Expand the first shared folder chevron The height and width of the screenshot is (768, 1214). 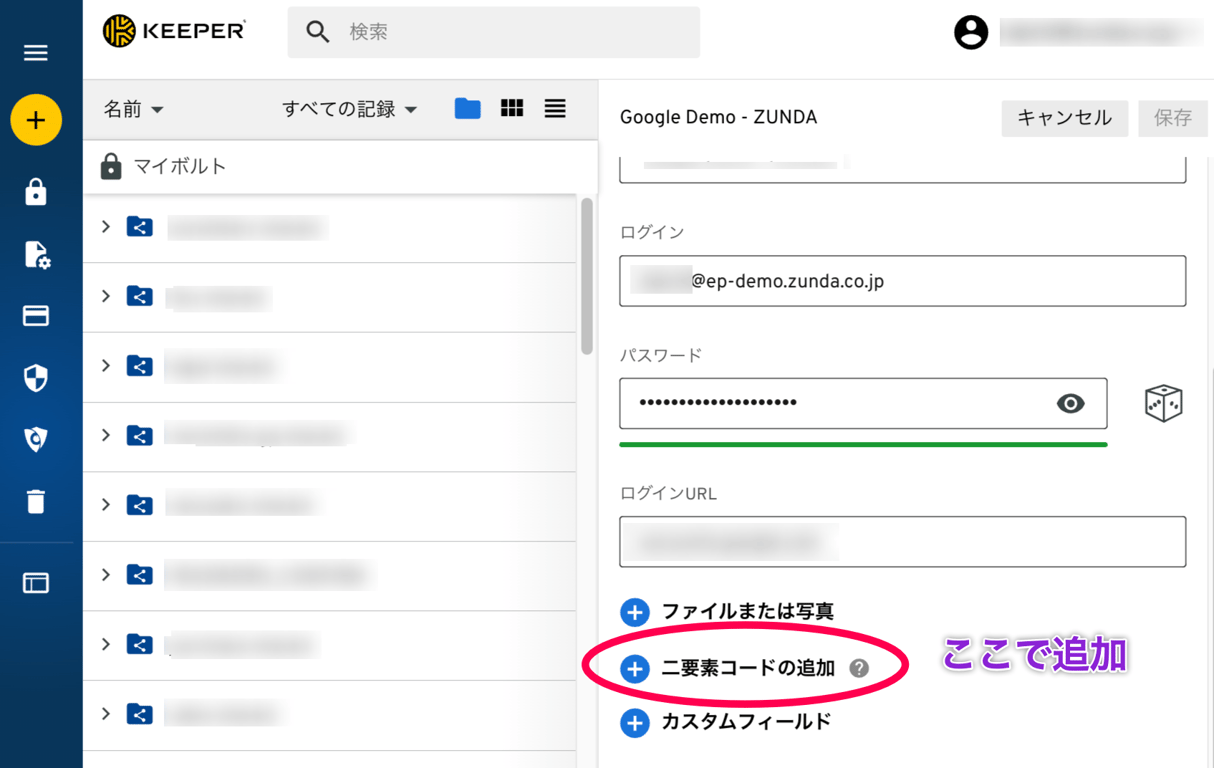(x=106, y=226)
